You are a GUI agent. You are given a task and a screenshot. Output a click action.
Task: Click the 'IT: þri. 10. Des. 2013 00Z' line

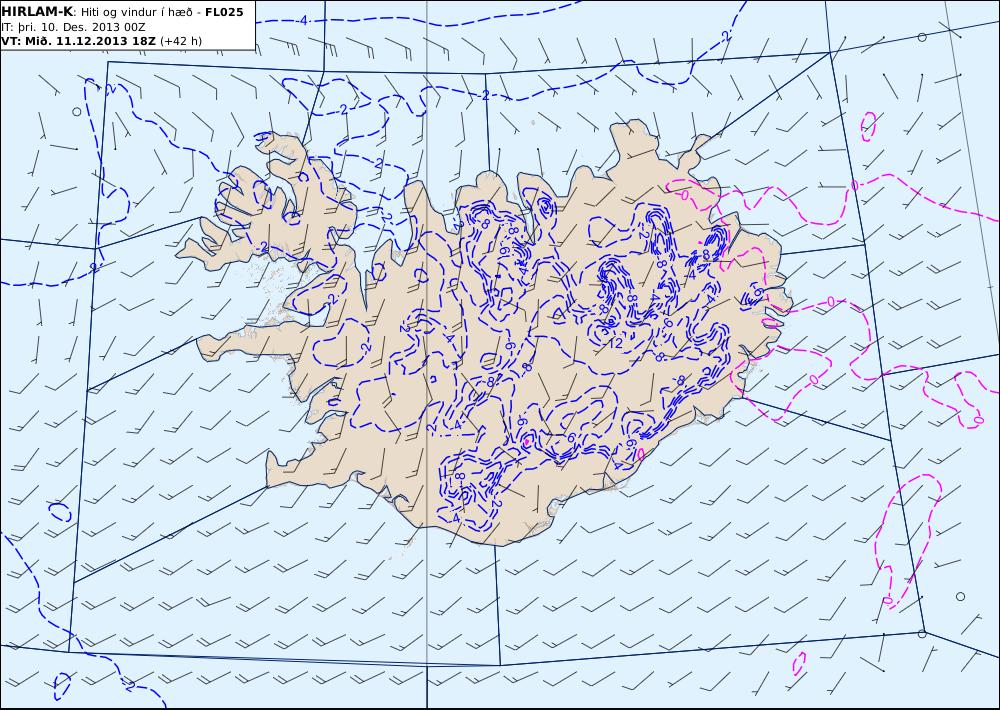pyautogui.click(x=73, y=27)
